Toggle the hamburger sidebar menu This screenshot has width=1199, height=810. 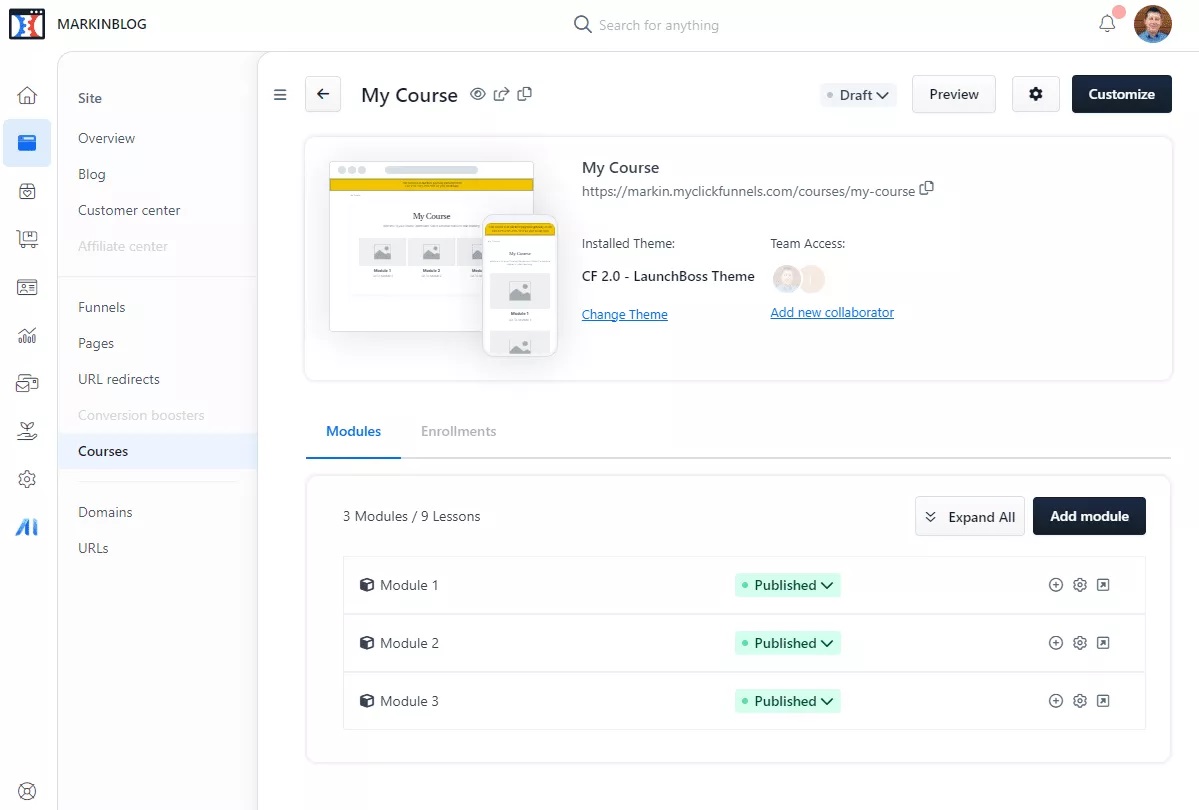(x=280, y=95)
